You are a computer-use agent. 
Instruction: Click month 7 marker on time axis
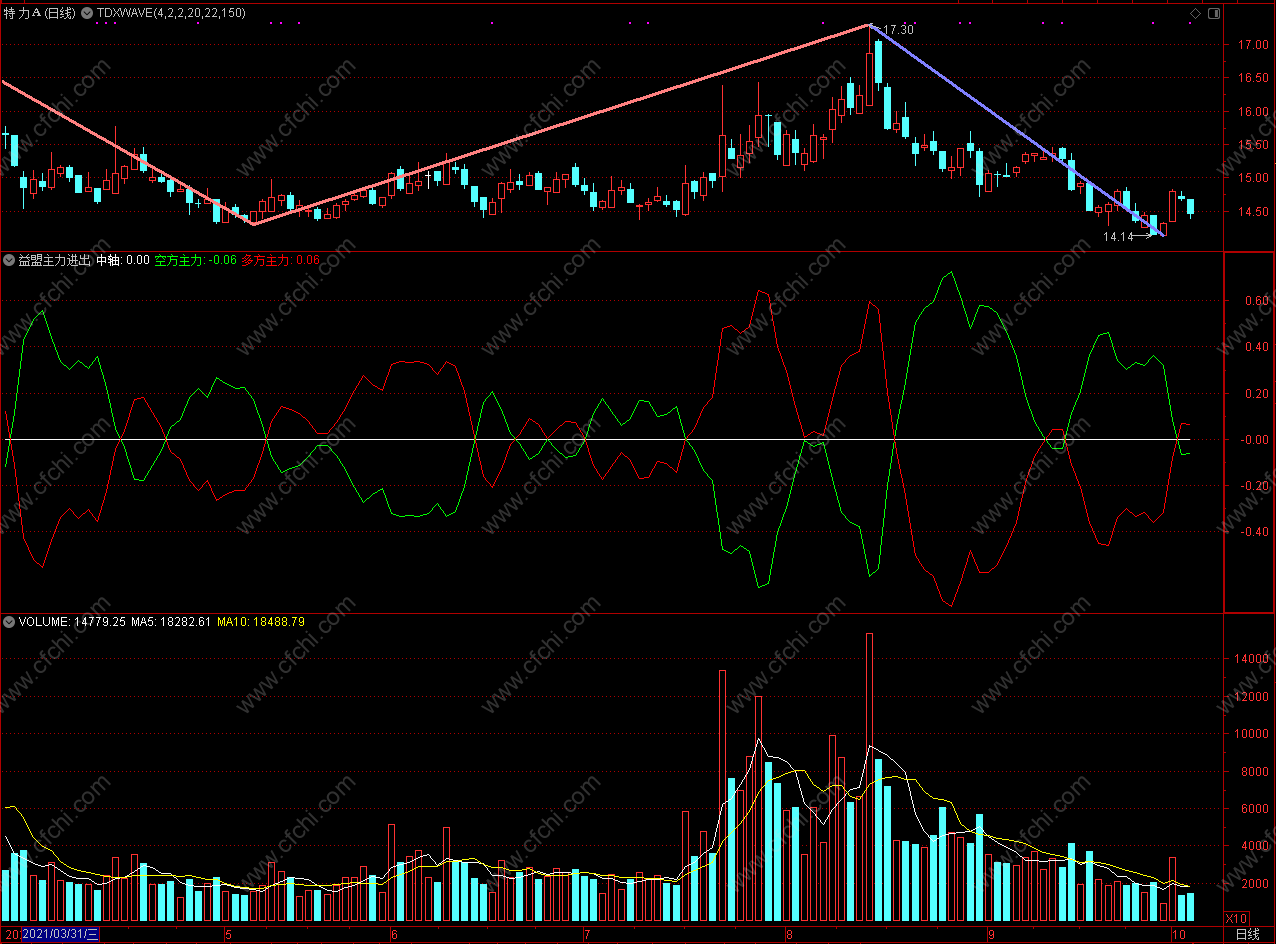(x=587, y=935)
